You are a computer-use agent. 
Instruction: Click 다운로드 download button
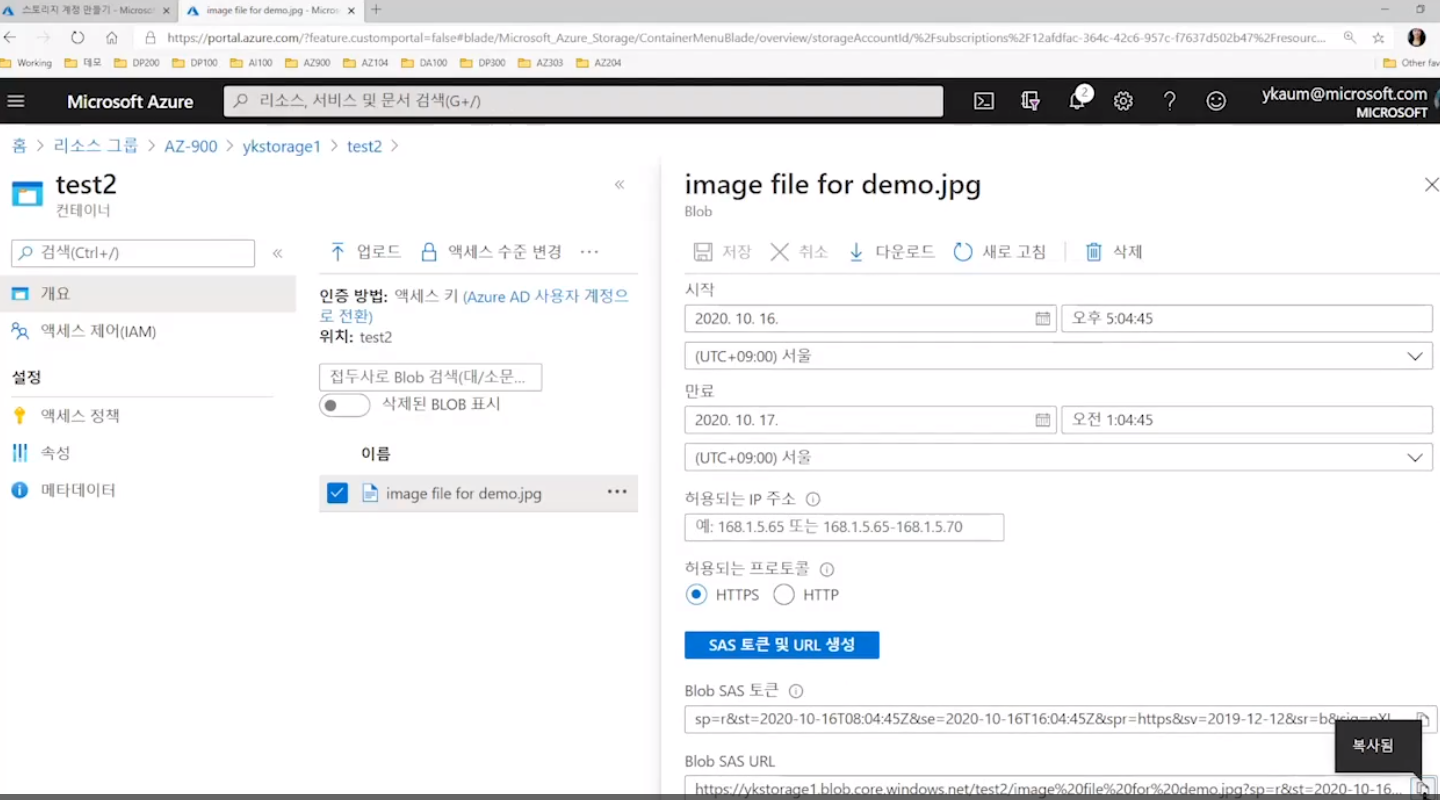click(x=891, y=252)
